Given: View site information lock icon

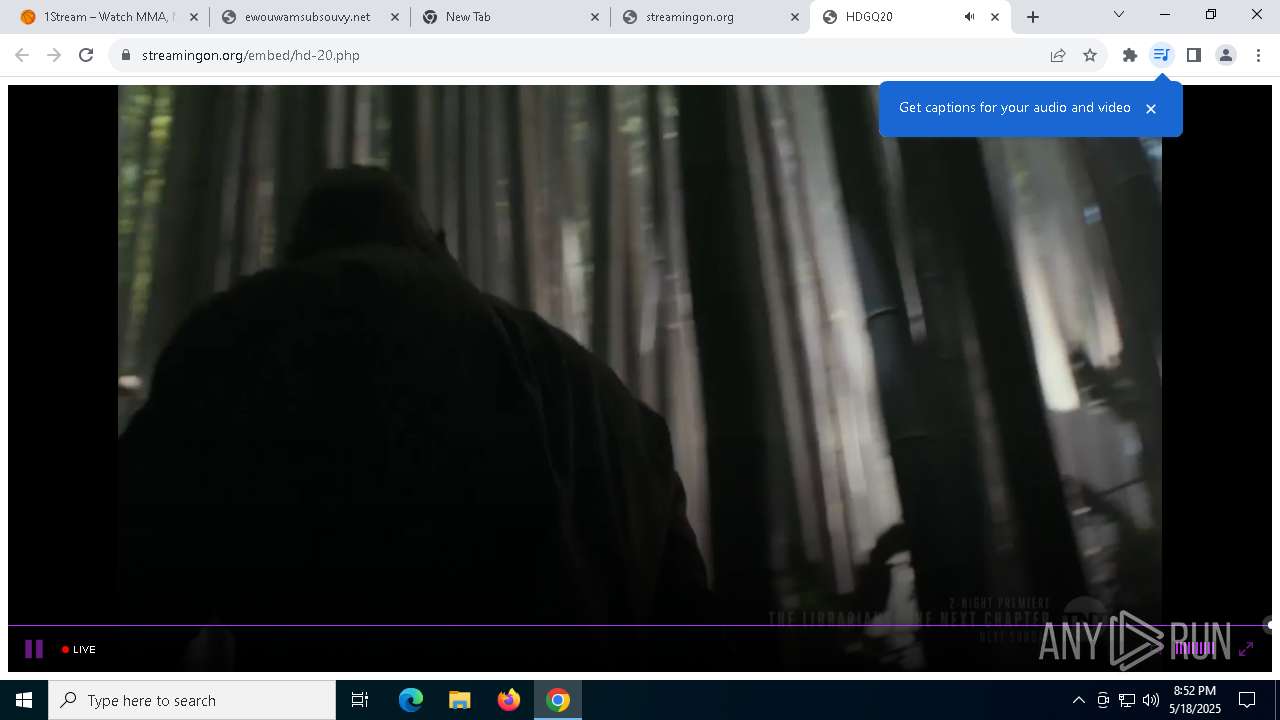Looking at the screenshot, I should pos(126,55).
